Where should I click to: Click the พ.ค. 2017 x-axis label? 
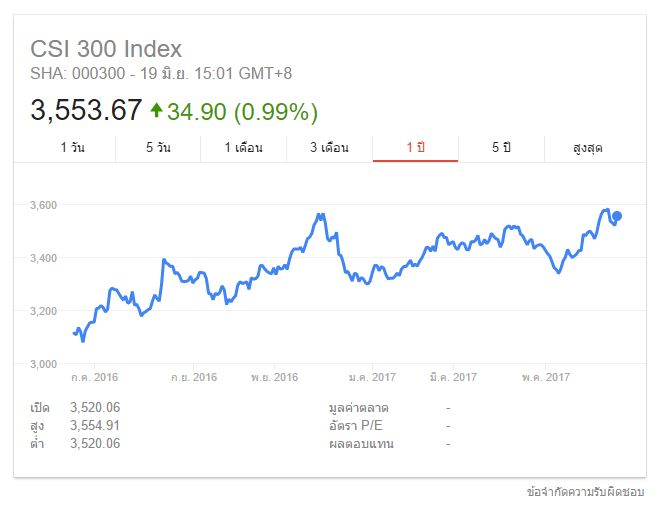tap(546, 377)
